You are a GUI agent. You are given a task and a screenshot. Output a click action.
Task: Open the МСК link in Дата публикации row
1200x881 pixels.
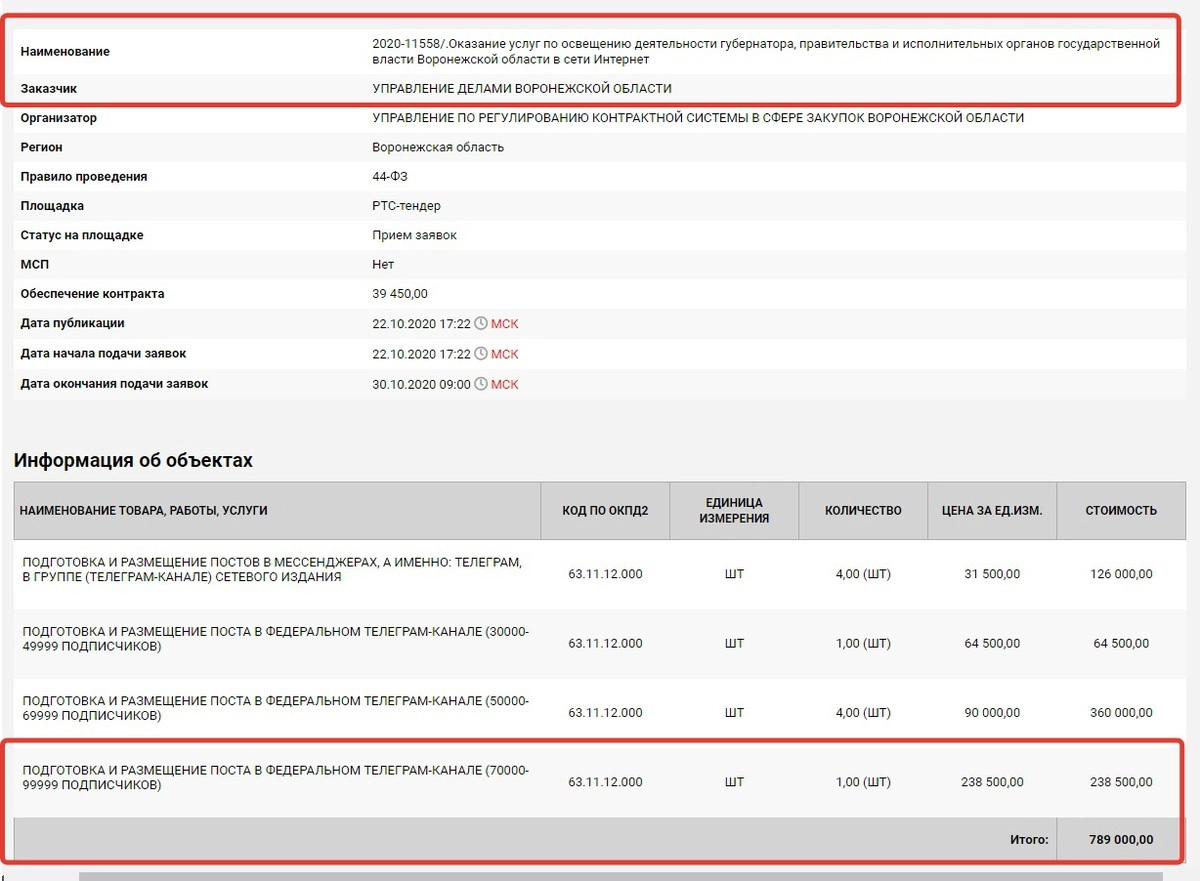[505, 324]
